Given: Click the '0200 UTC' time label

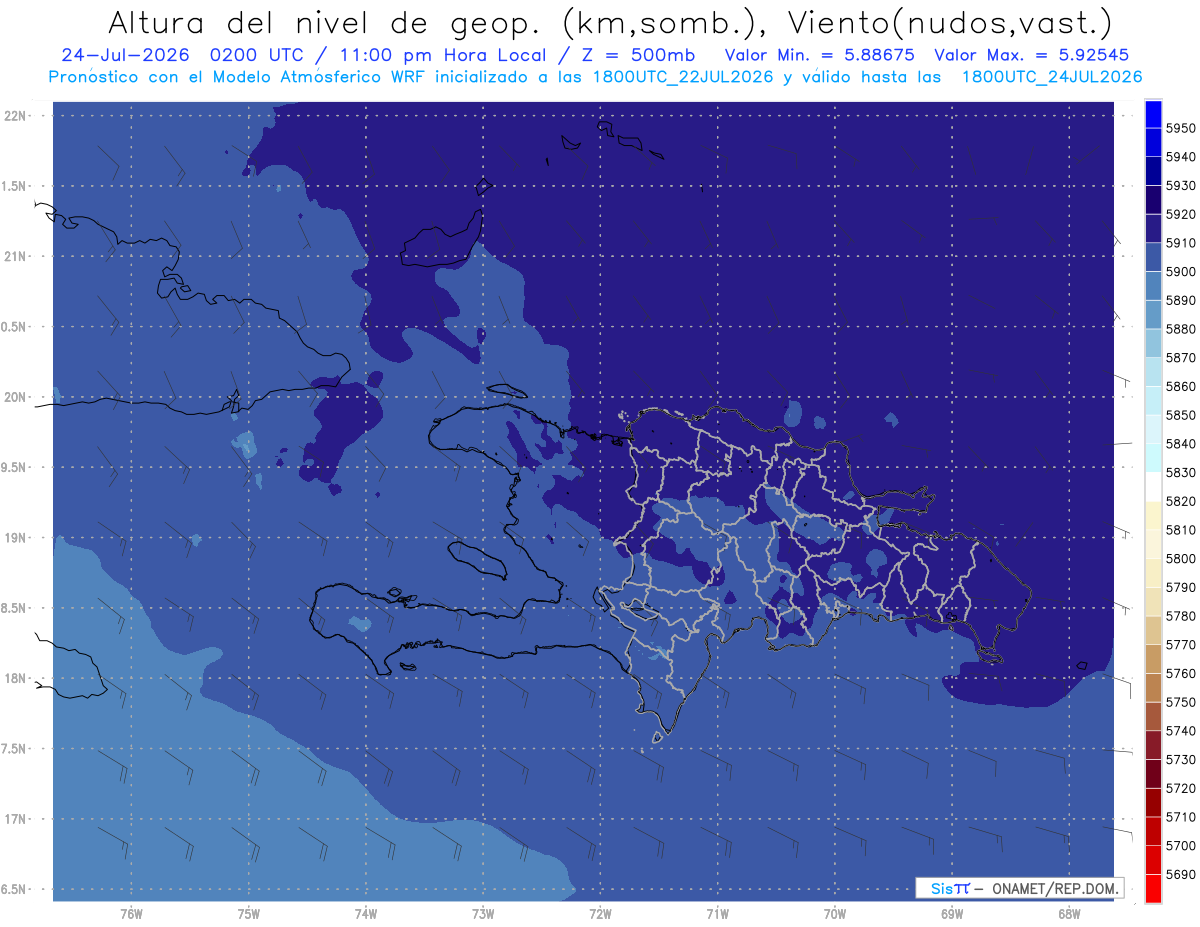Looking at the screenshot, I should point(257,56).
